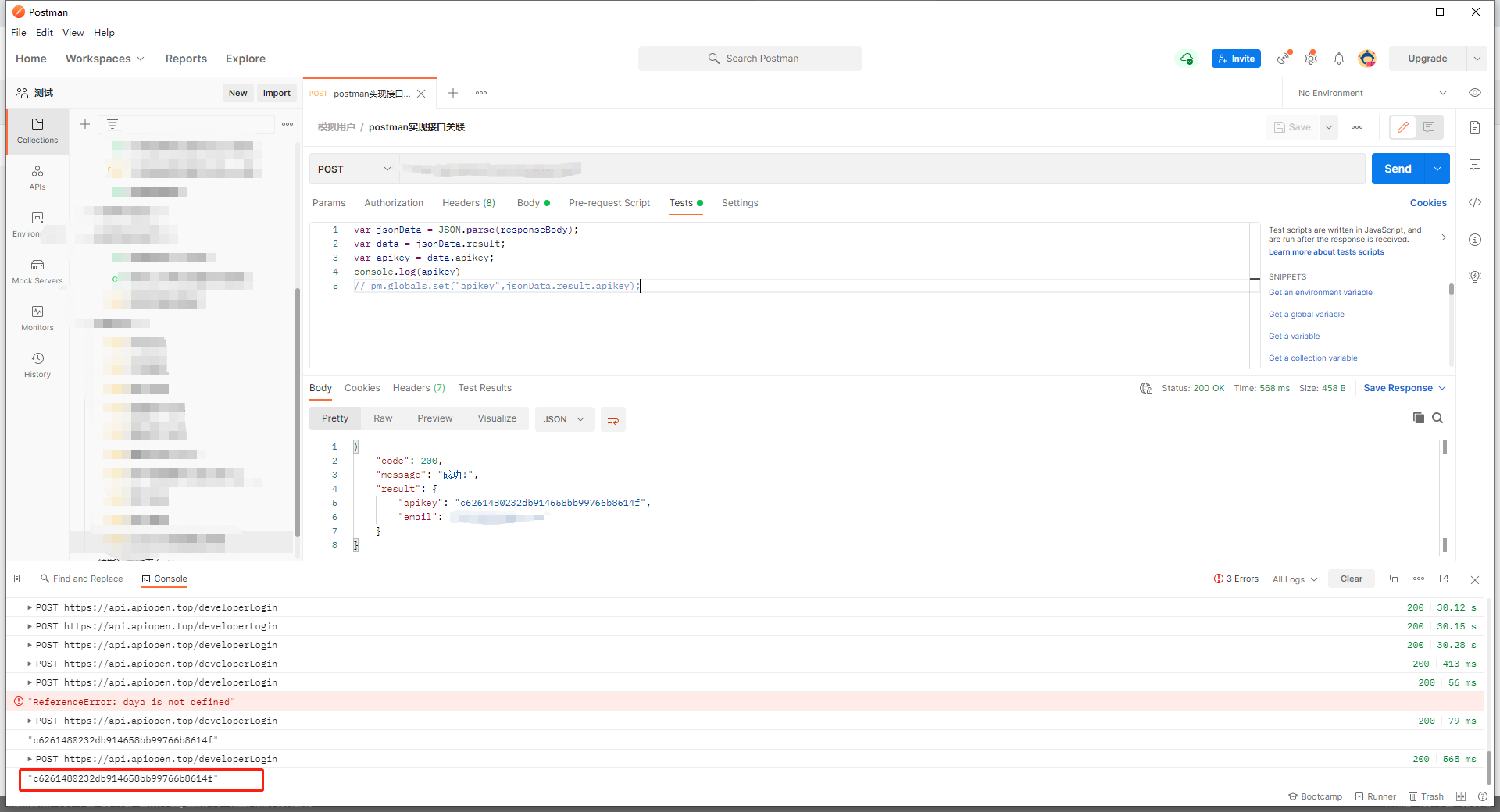
Task: Open the notifications bell
Action: [x=1339, y=59]
